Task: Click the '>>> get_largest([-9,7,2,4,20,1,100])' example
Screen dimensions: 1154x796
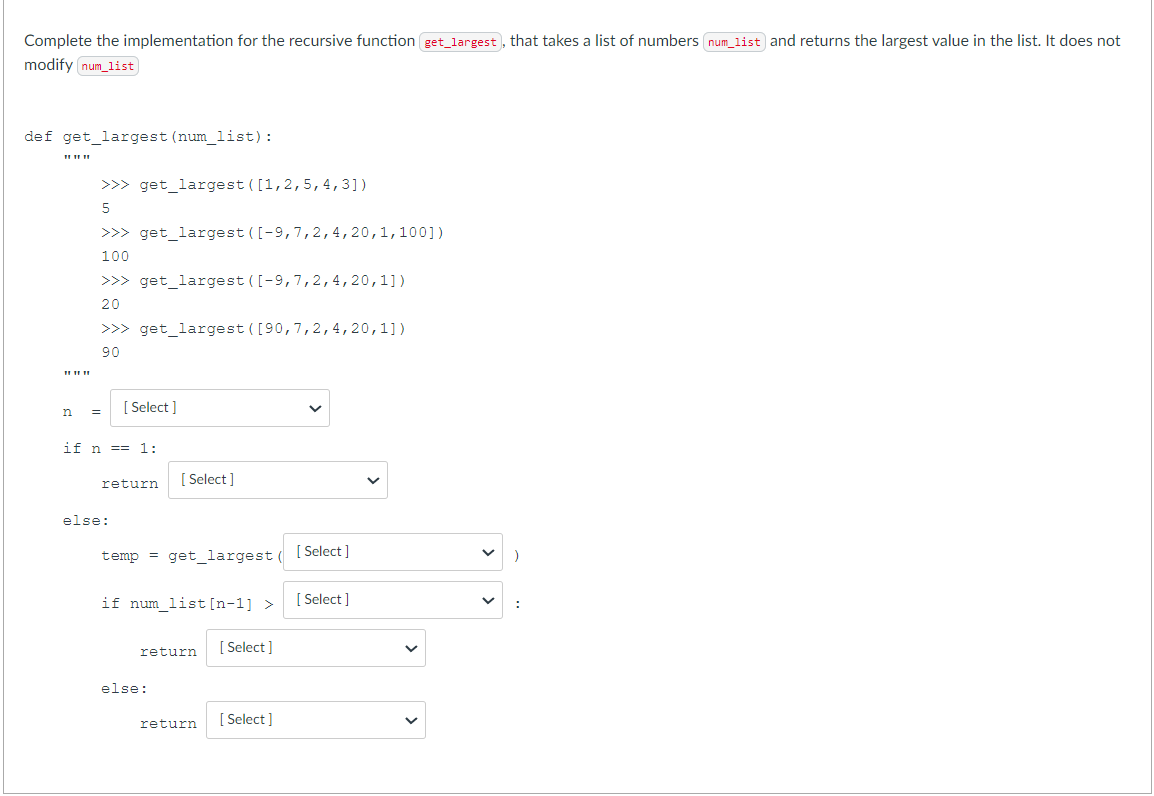Action: (x=272, y=232)
